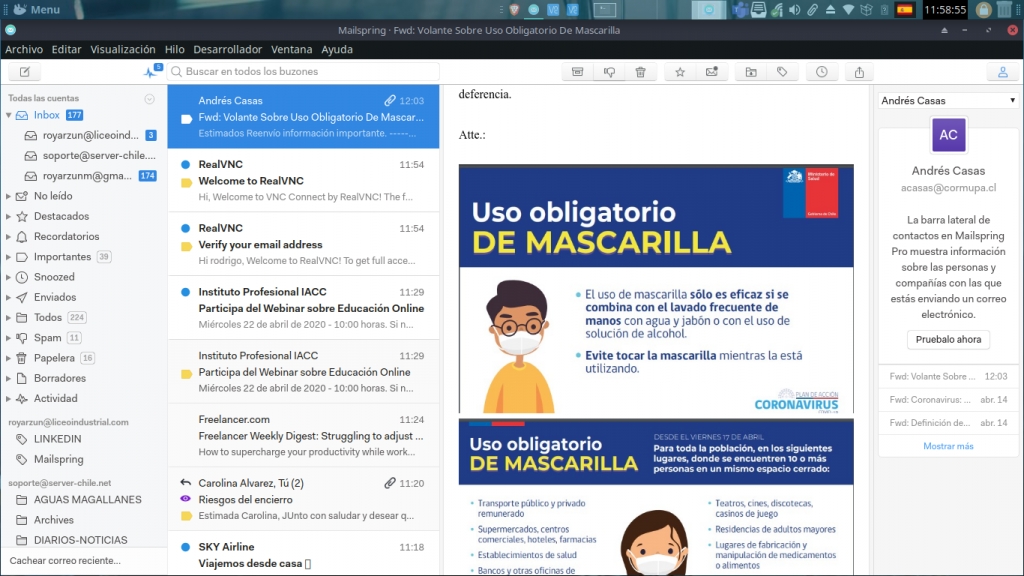Open the Desarrollador menu
This screenshot has width=1024, height=576.
[x=227, y=49]
